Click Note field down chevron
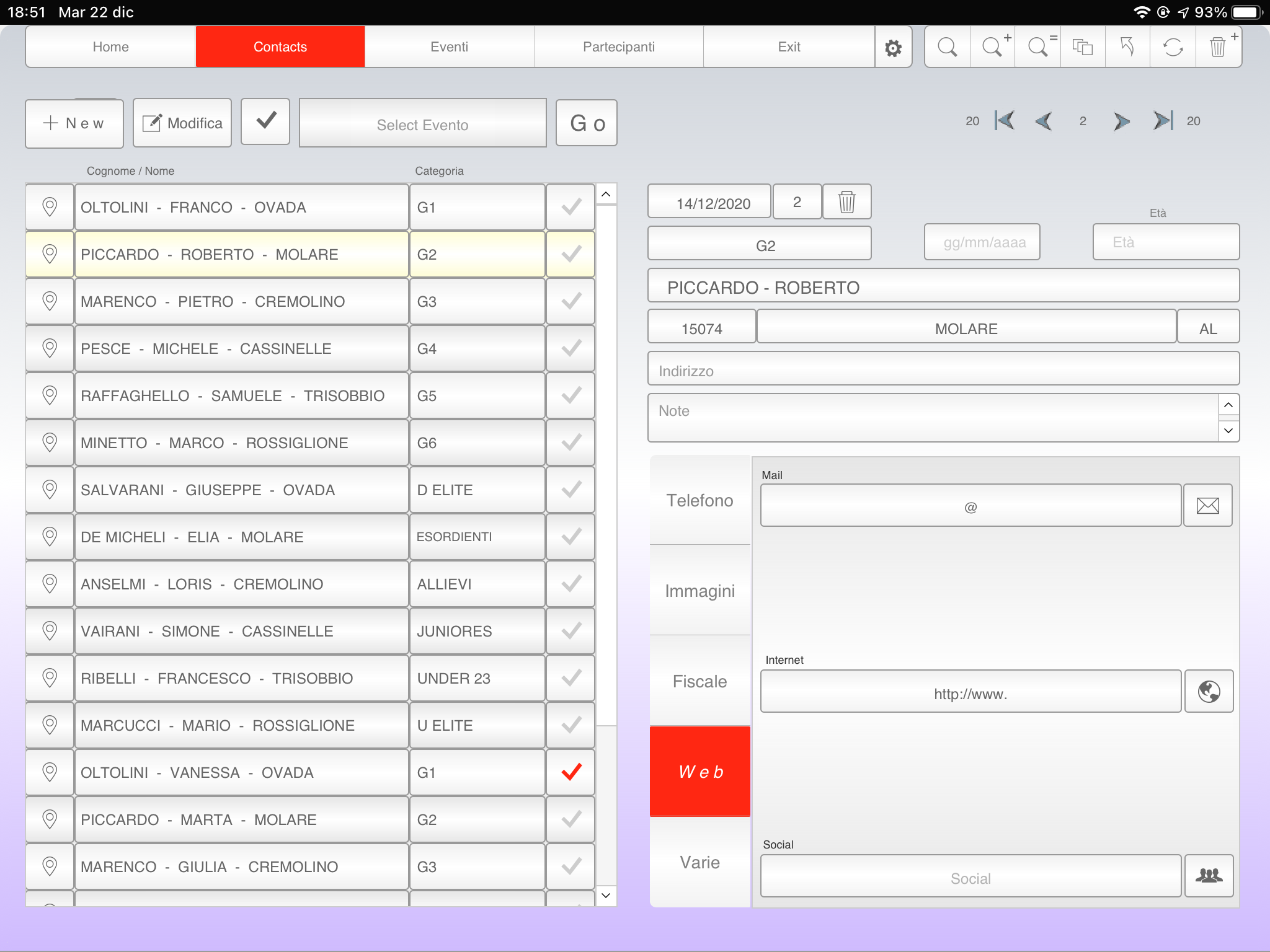This screenshot has height=952, width=1270. tap(1228, 431)
